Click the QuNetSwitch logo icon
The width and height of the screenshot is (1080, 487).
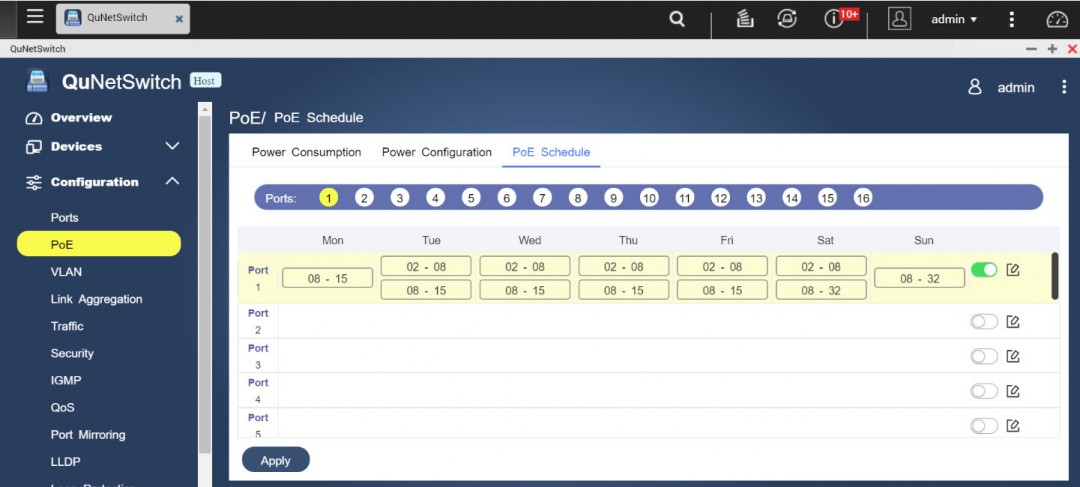point(37,81)
